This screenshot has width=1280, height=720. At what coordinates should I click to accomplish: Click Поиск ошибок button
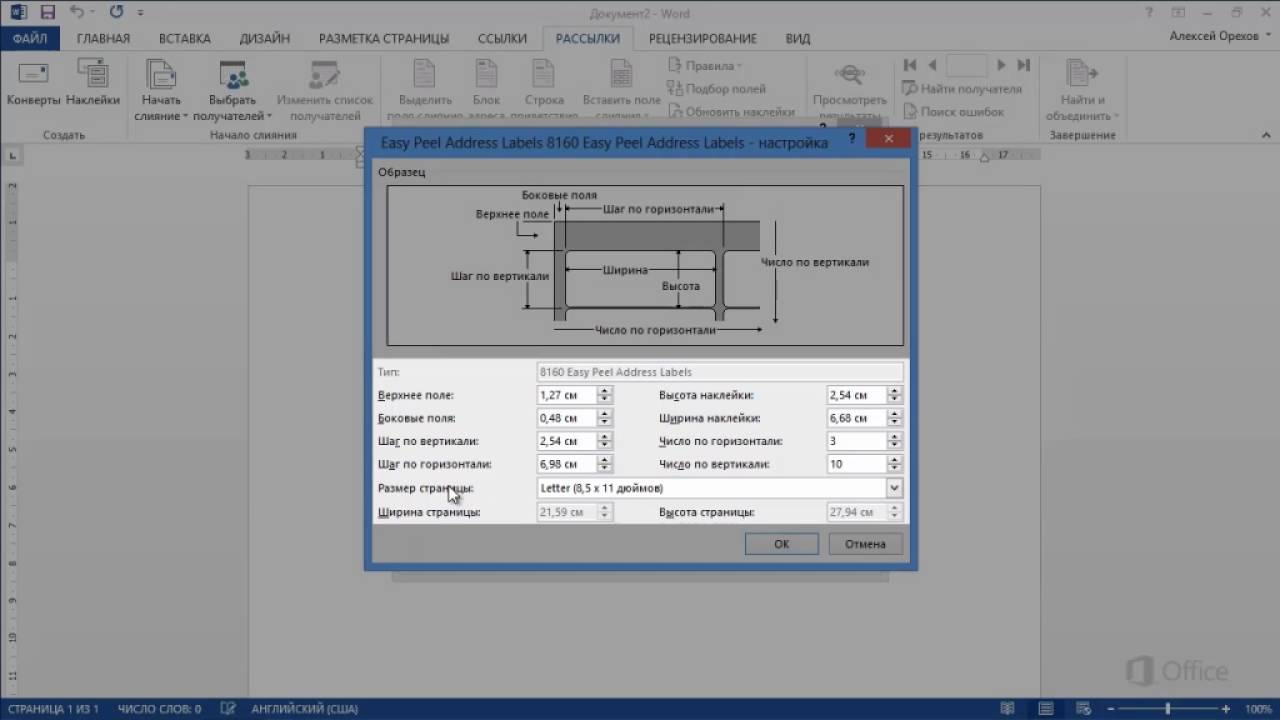click(x=954, y=112)
